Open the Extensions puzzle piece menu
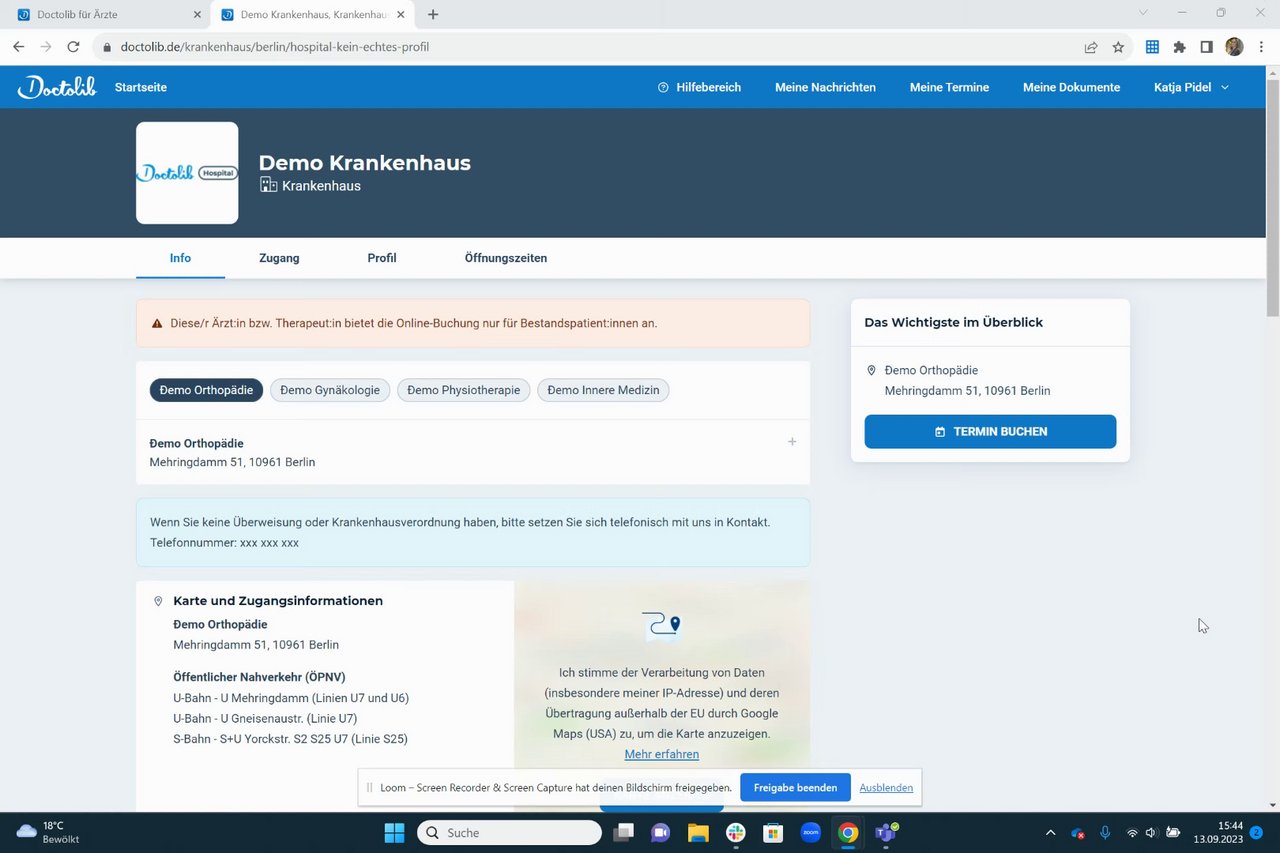 tap(1179, 47)
